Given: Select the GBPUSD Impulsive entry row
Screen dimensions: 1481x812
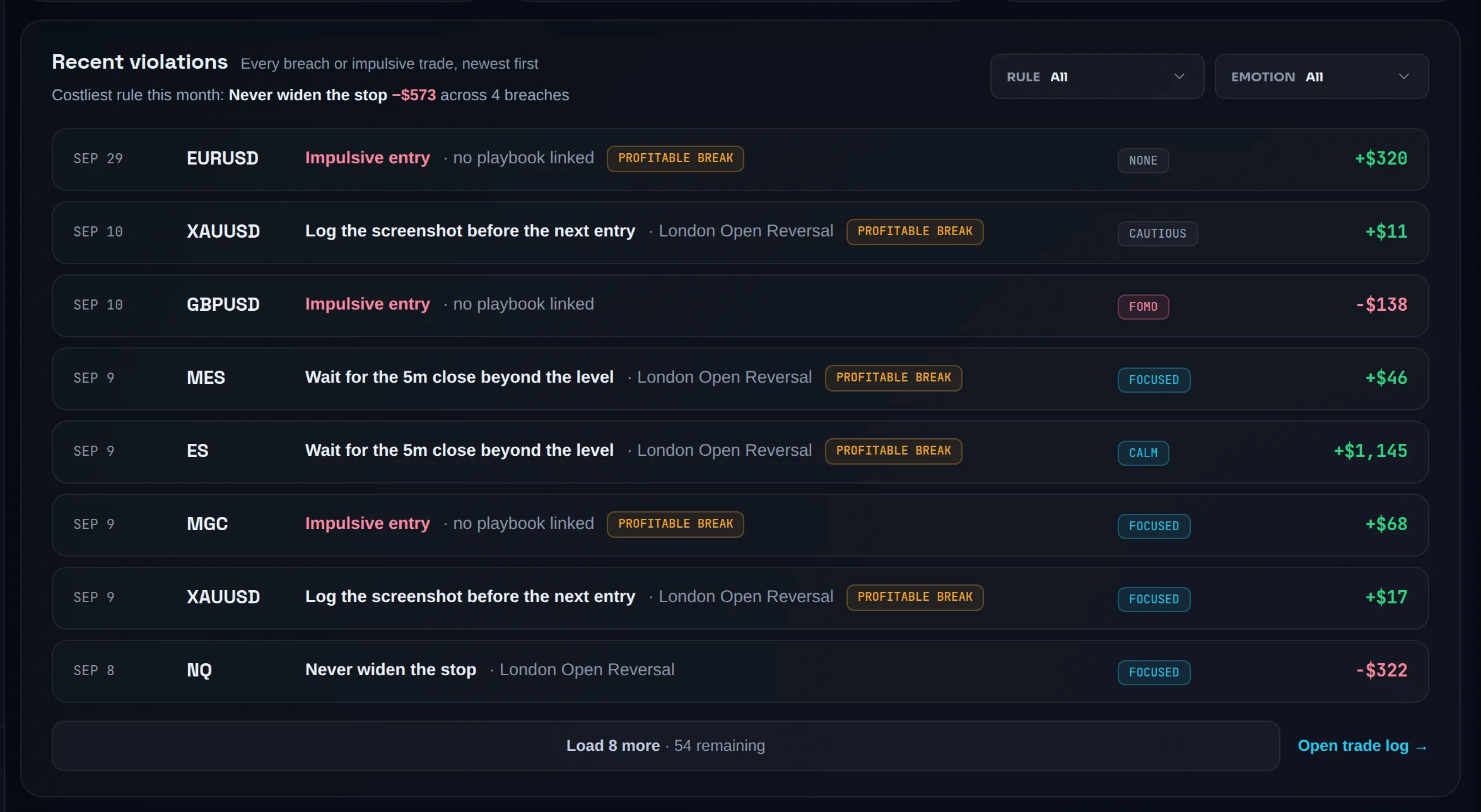Looking at the screenshot, I should (x=740, y=306).
